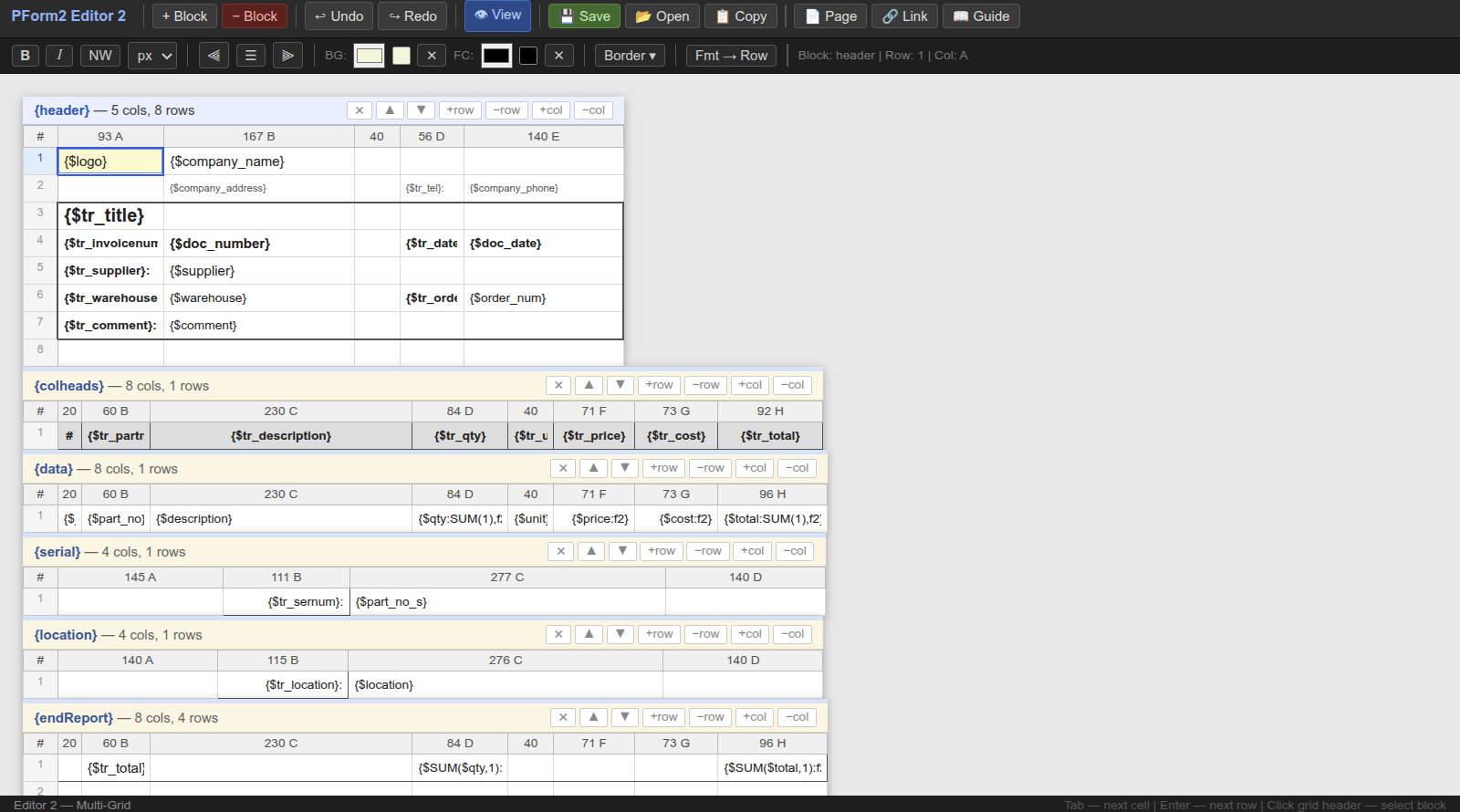Select the {$description} data cell

tap(281, 519)
